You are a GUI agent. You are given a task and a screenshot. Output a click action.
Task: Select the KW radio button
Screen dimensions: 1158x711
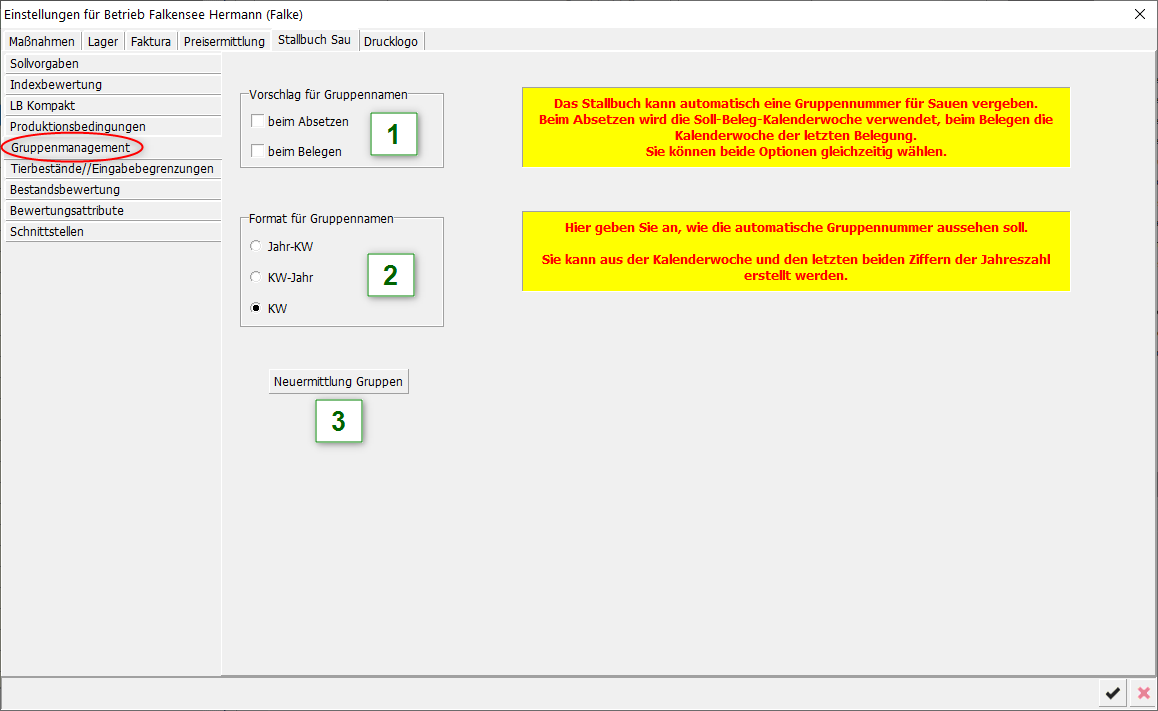256,309
